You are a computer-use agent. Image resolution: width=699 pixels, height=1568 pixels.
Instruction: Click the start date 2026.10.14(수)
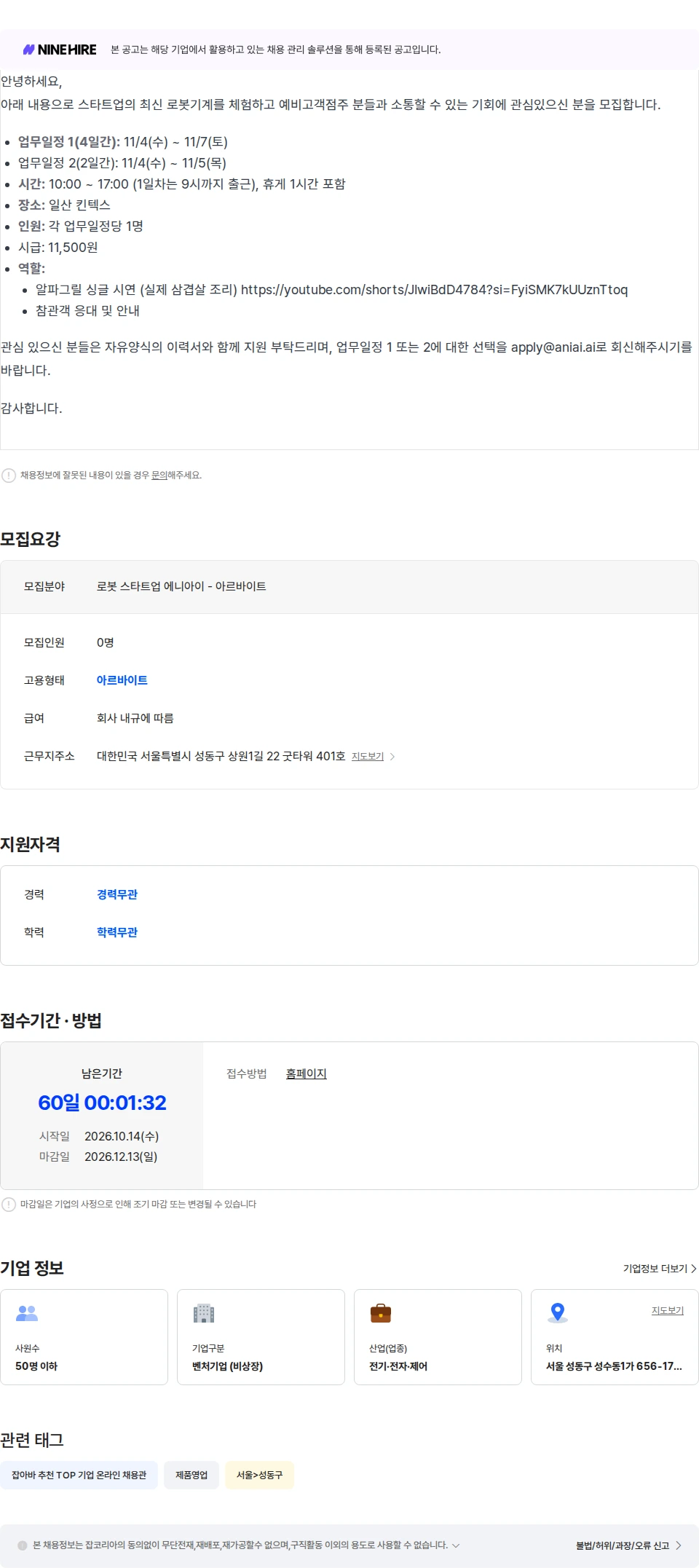click(x=122, y=1136)
